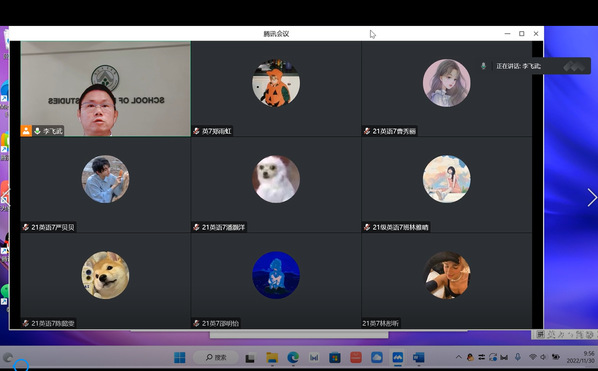The image size is (598, 371).
Task: Click the taskbar search box
Action: [x=216, y=357]
